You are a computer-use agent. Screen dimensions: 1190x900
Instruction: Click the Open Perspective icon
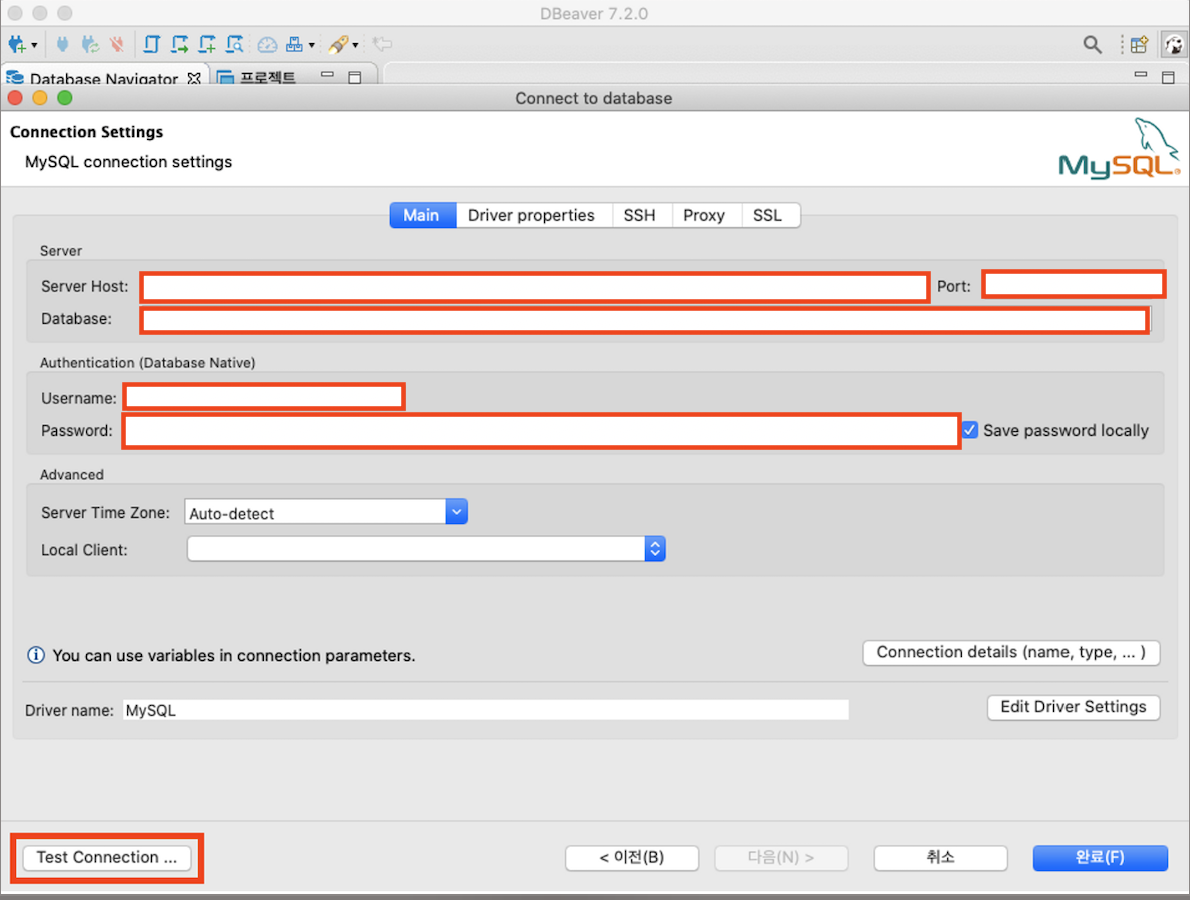click(x=1139, y=45)
